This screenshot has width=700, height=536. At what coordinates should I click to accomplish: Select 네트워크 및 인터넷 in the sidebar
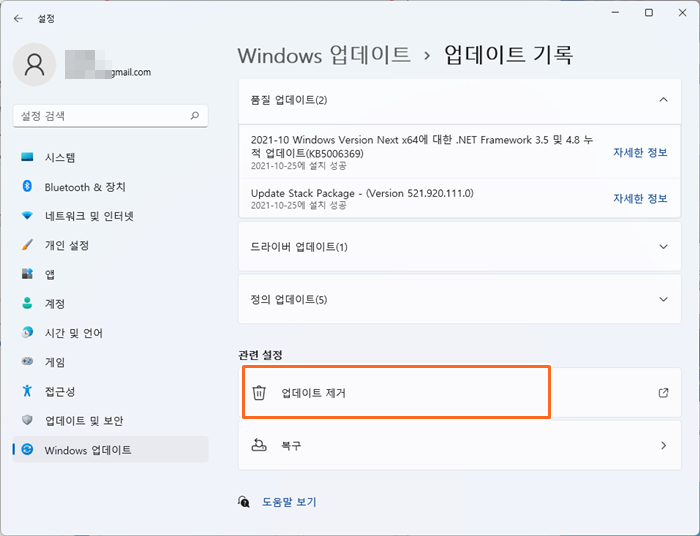coord(110,216)
